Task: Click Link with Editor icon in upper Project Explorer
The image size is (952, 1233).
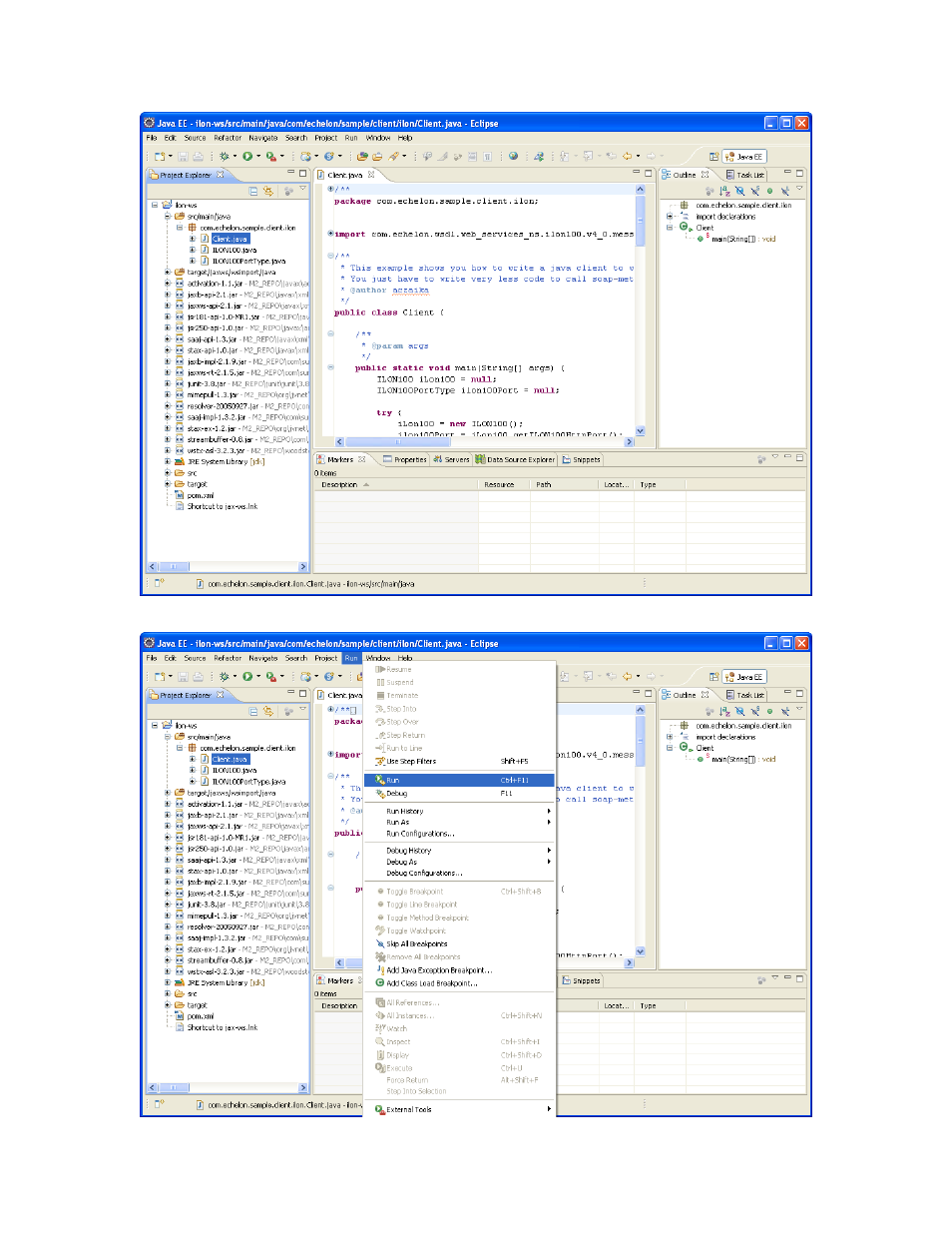Action: (x=268, y=191)
